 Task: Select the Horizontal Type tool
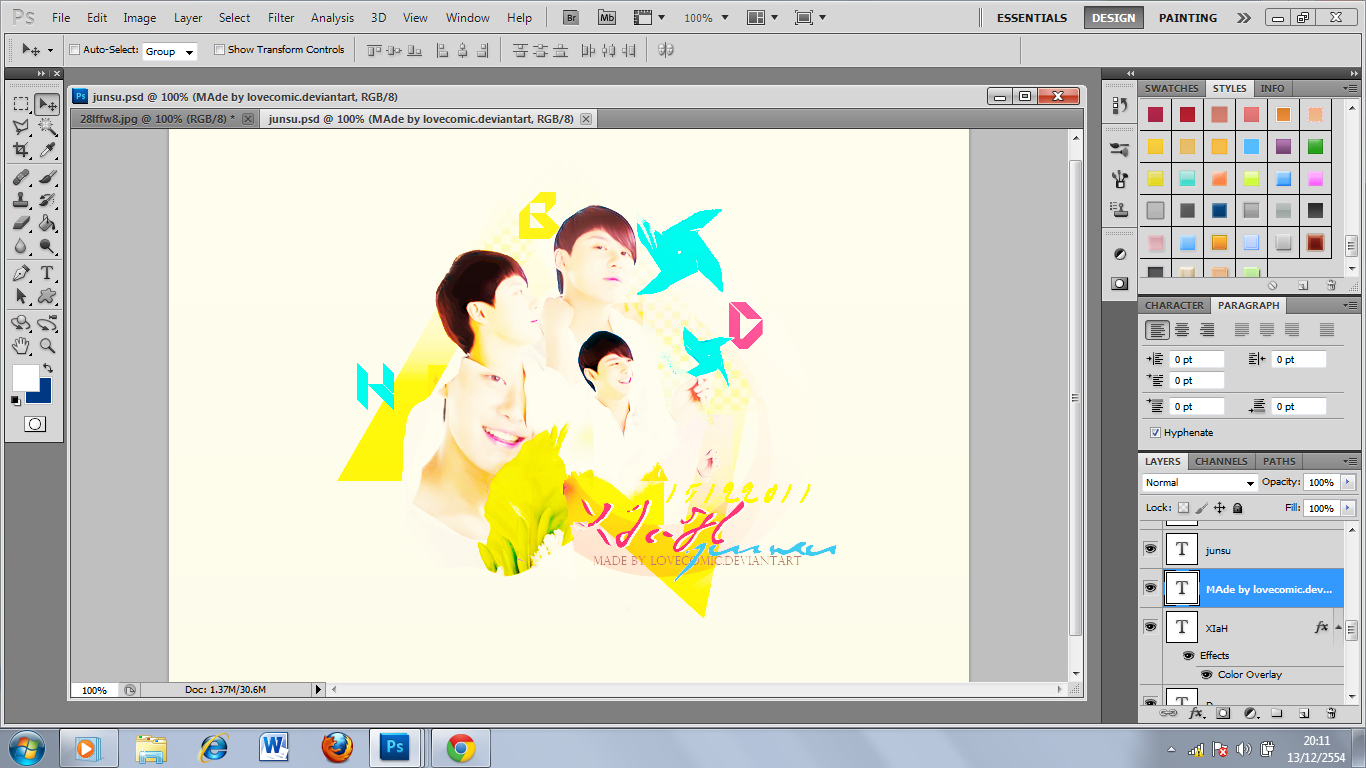tap(47, 273)
